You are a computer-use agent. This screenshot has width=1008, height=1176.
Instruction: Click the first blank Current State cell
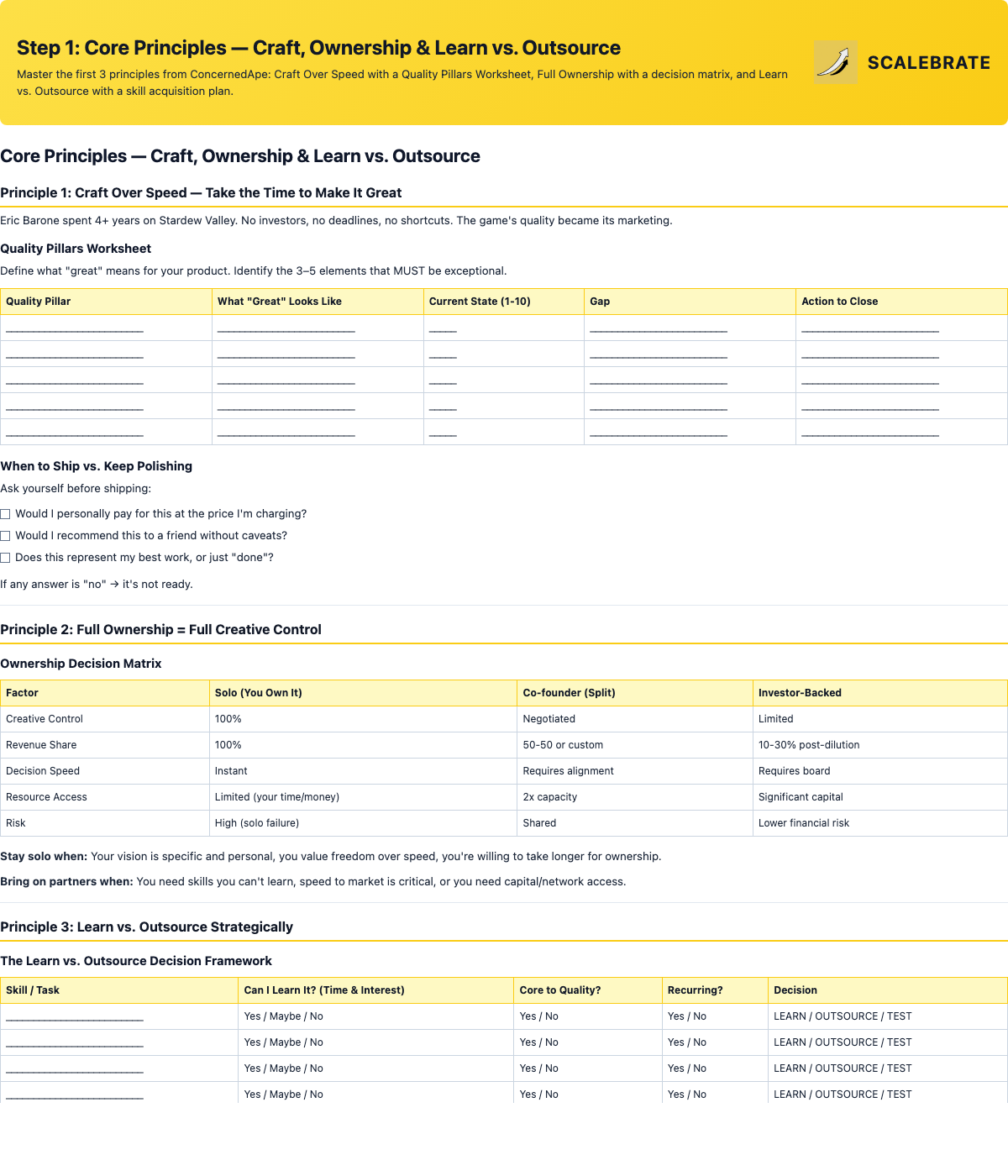coord(503,328)
